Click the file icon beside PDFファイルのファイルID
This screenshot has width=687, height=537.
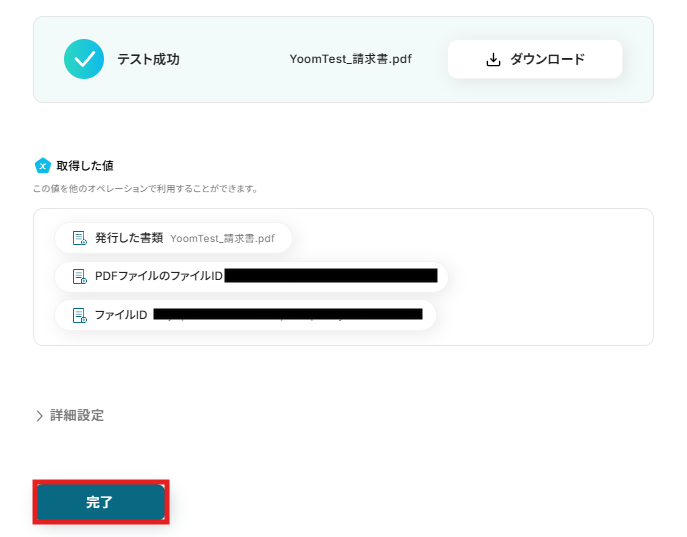79,276
